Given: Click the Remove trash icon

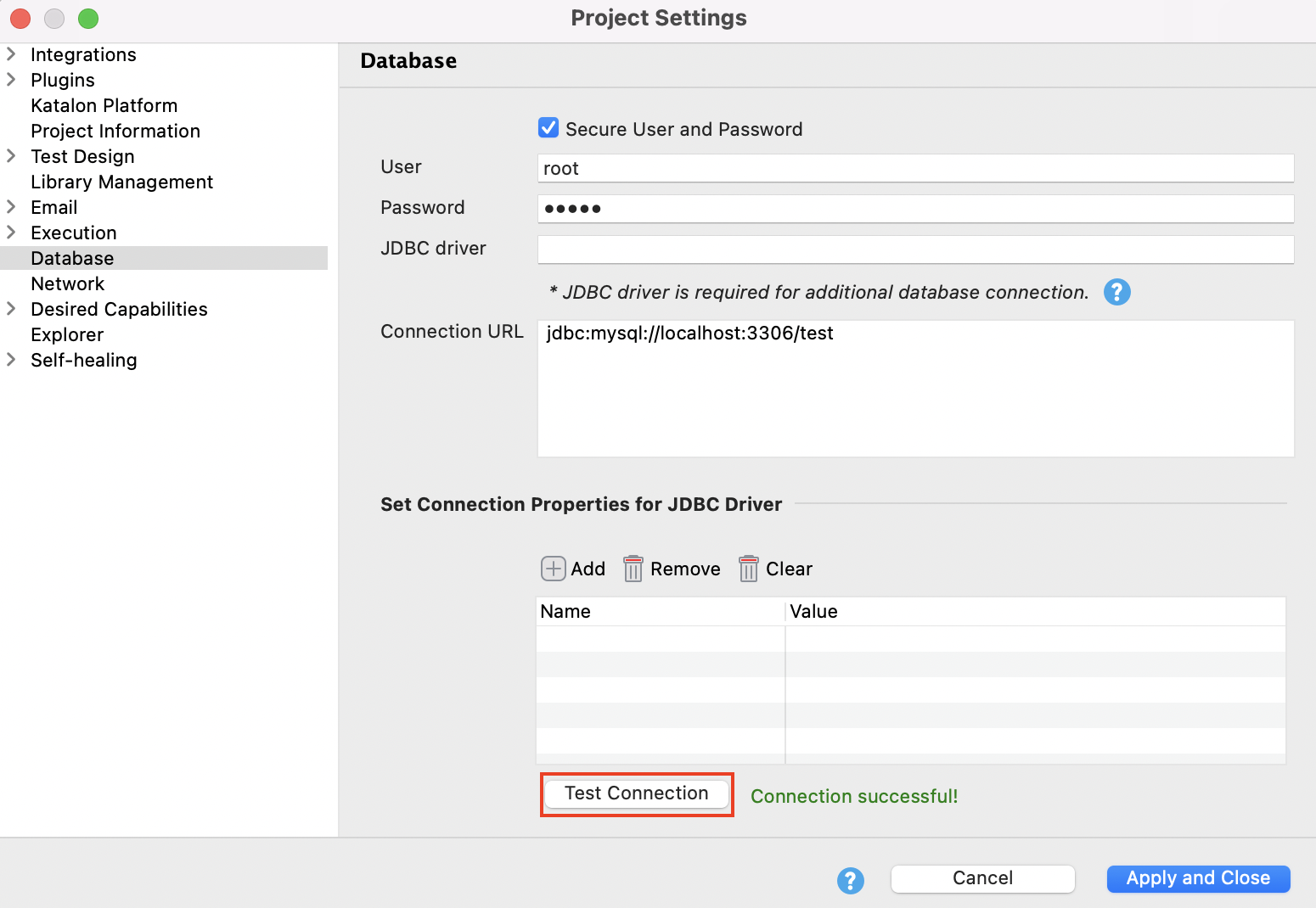Looking at the screenshot, I should 633,569.
